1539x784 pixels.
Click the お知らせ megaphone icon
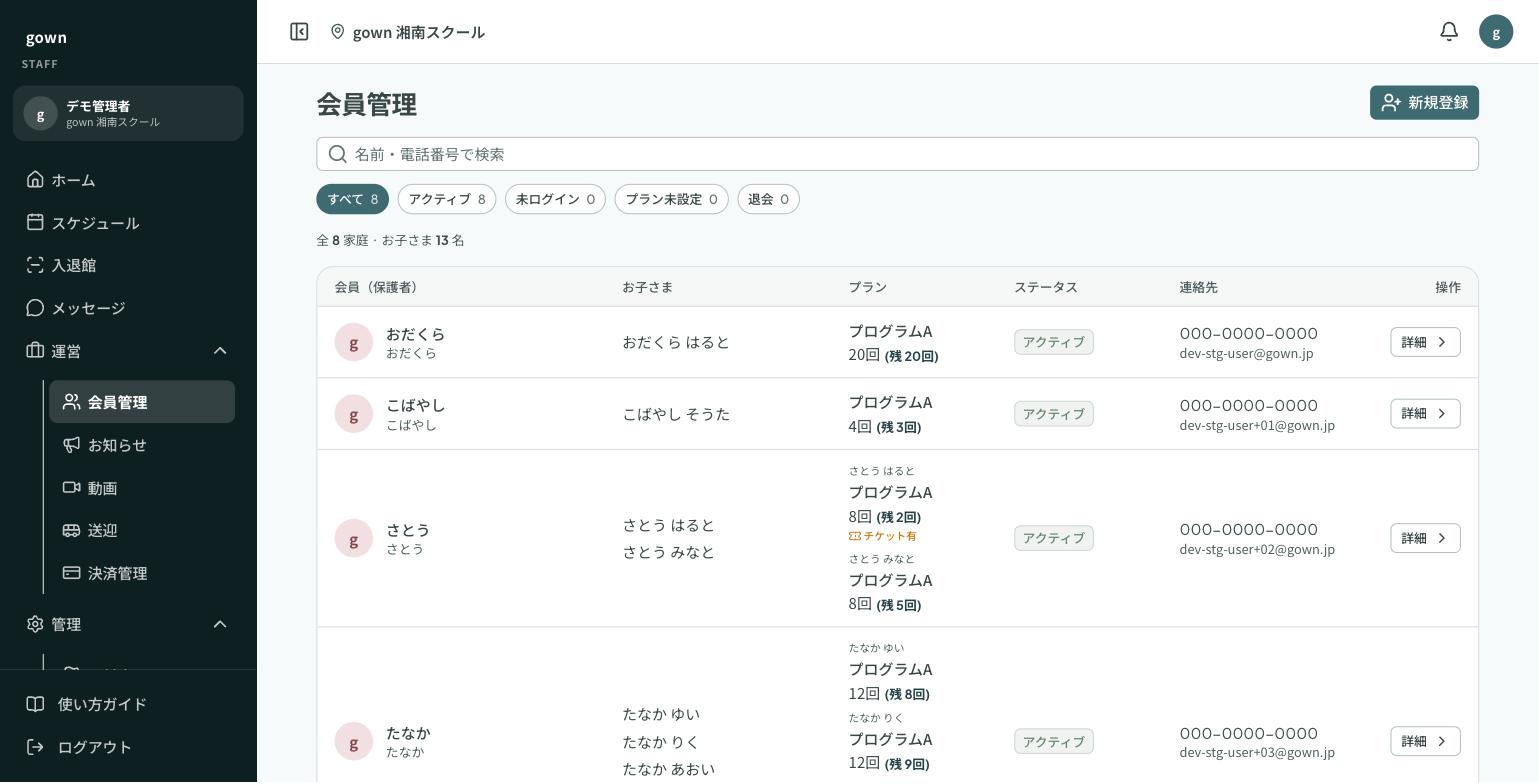[71, 445]
